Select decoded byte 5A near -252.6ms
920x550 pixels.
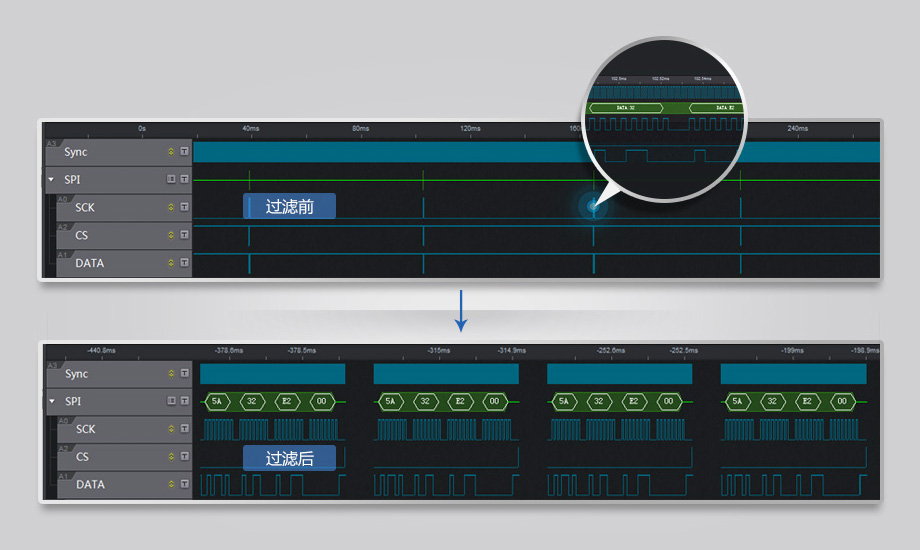tap(564, 401)
